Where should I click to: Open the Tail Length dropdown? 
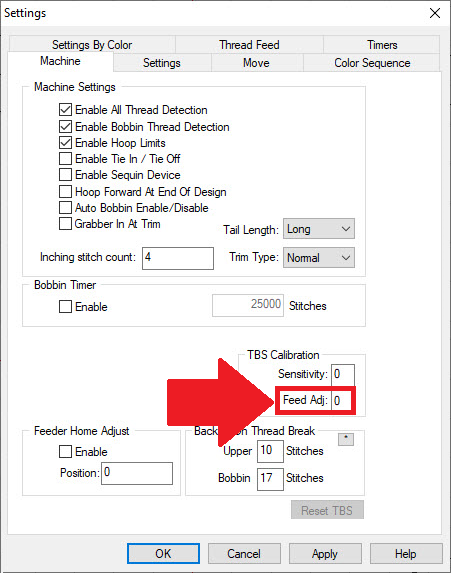pyautogui.click(x=319, y=229)
